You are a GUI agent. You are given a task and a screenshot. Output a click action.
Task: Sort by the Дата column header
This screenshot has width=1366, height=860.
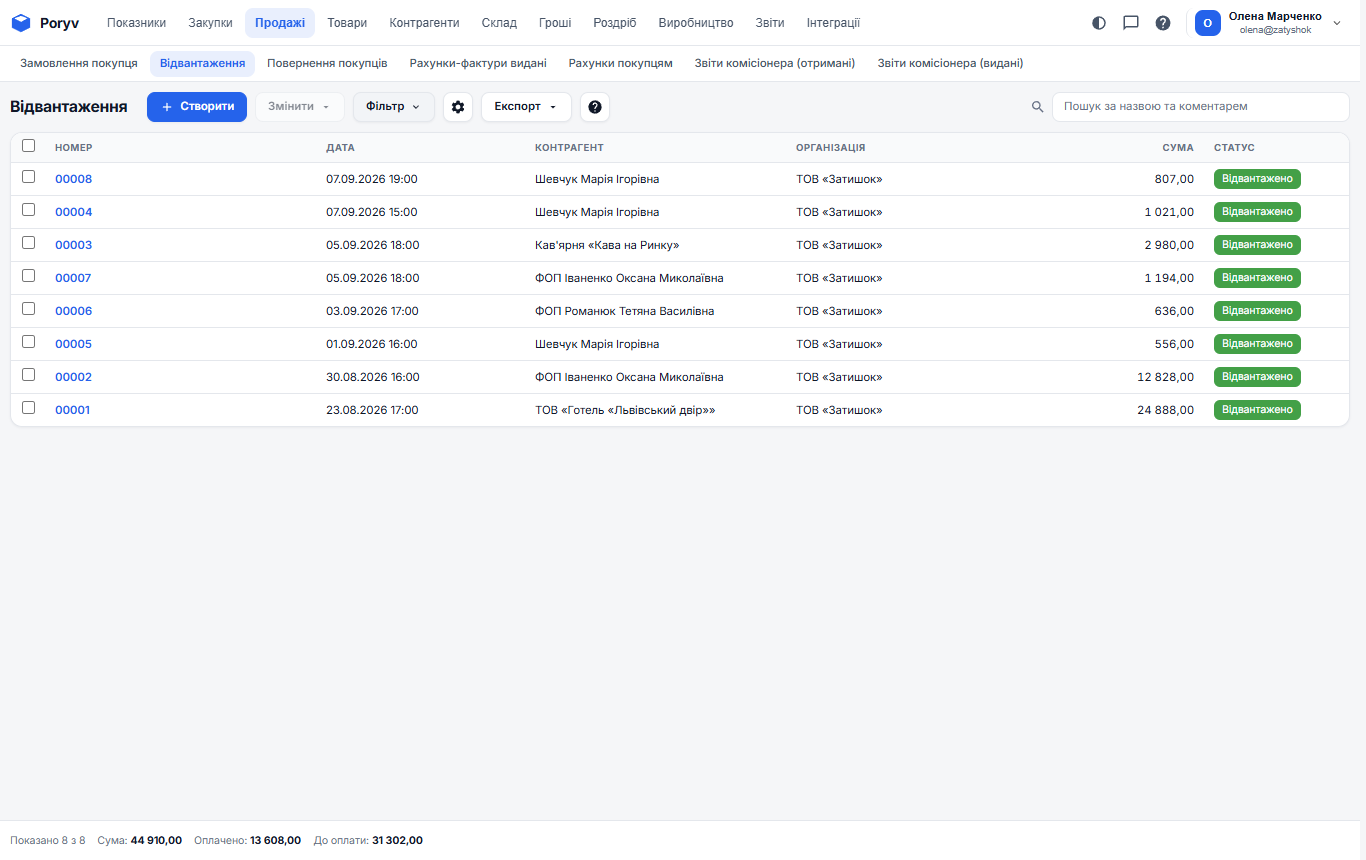[340, 148]
